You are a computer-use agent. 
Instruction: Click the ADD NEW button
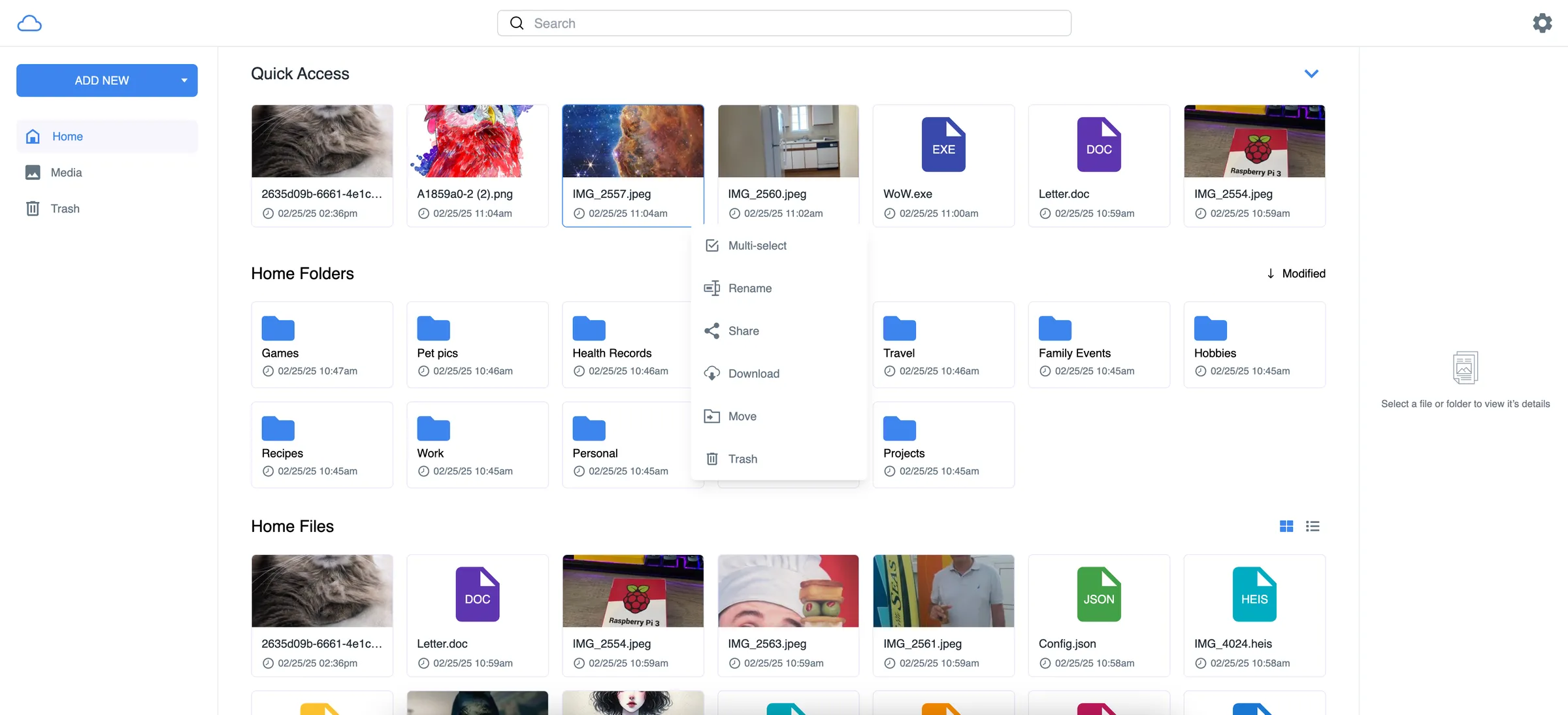[x=101, y=80]
